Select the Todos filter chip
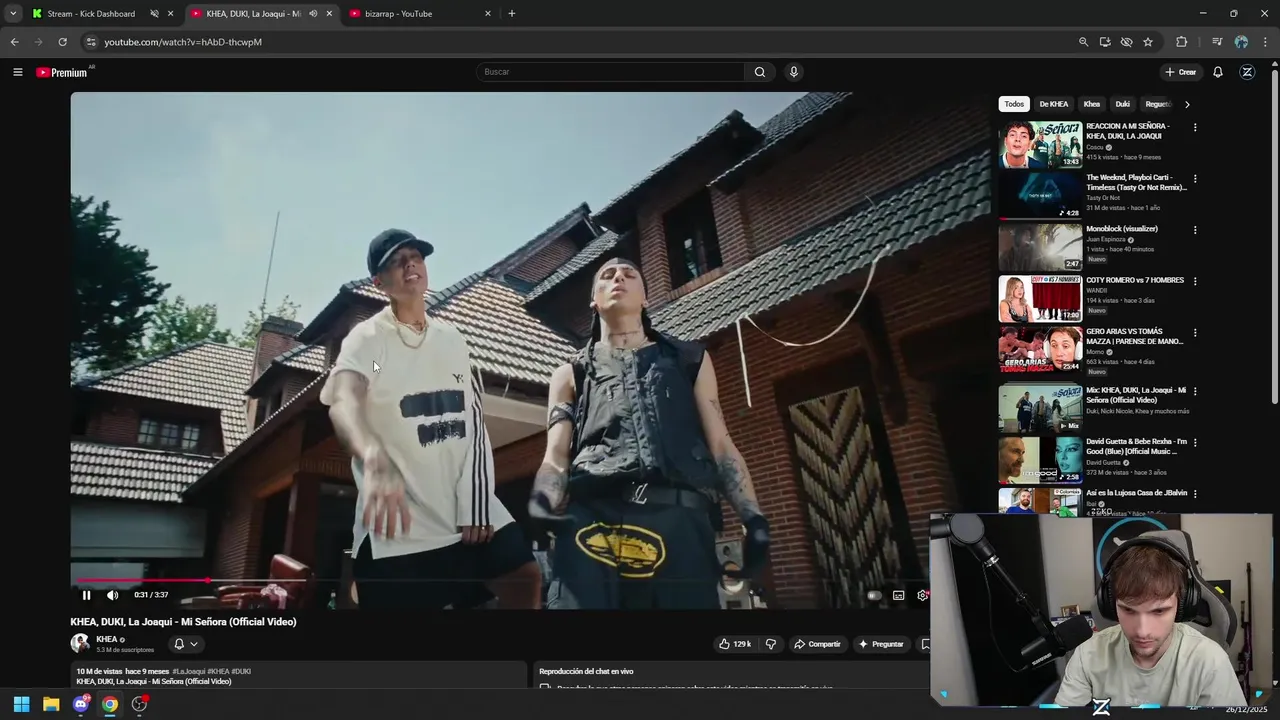 (x=1014, y=104)
